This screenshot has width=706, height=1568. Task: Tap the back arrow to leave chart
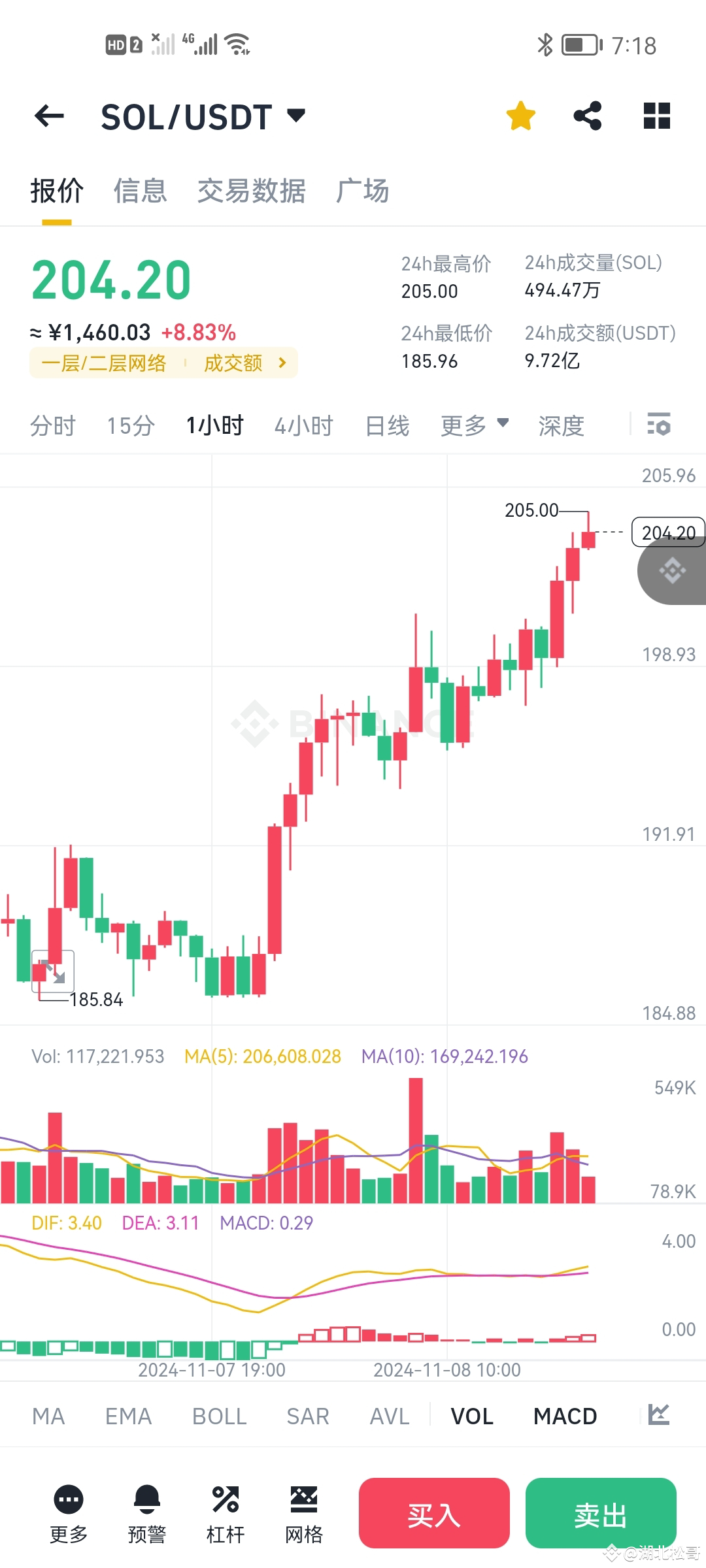[x=48, y=115]
